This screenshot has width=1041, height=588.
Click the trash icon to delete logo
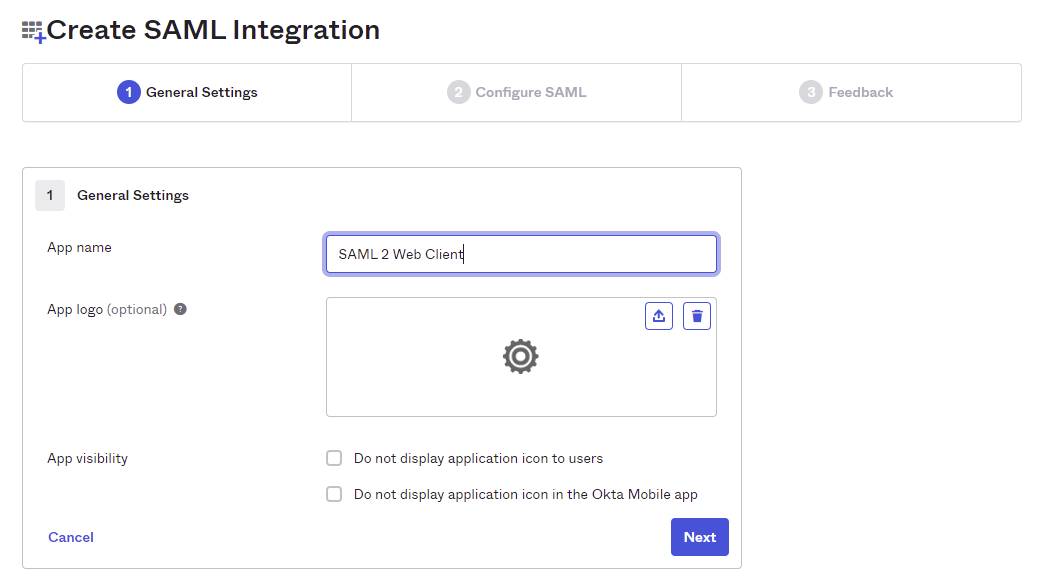pos(697,316)
